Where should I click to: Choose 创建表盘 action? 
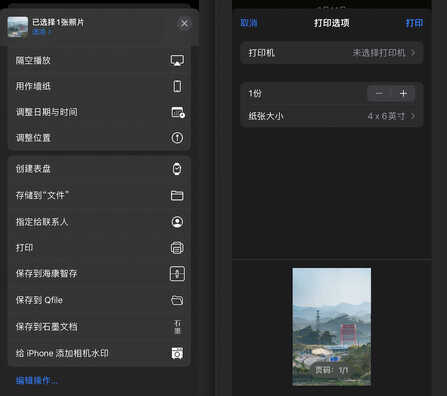[x=99, y=169]
